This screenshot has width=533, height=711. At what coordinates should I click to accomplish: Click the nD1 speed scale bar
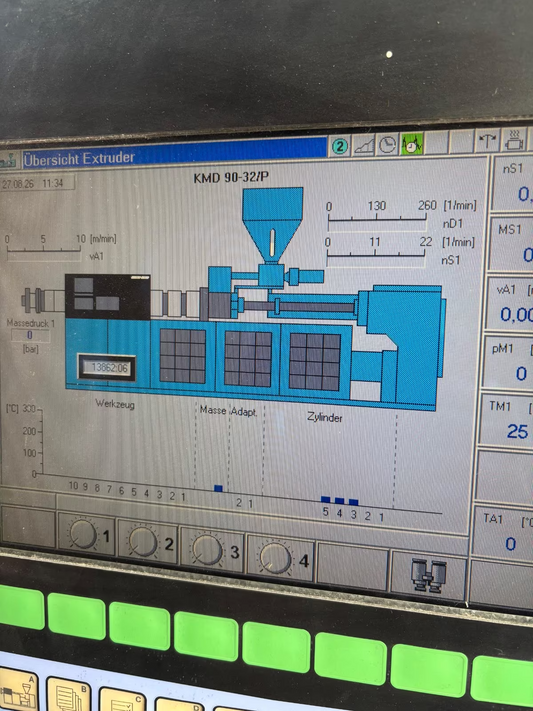click(377, 220)
